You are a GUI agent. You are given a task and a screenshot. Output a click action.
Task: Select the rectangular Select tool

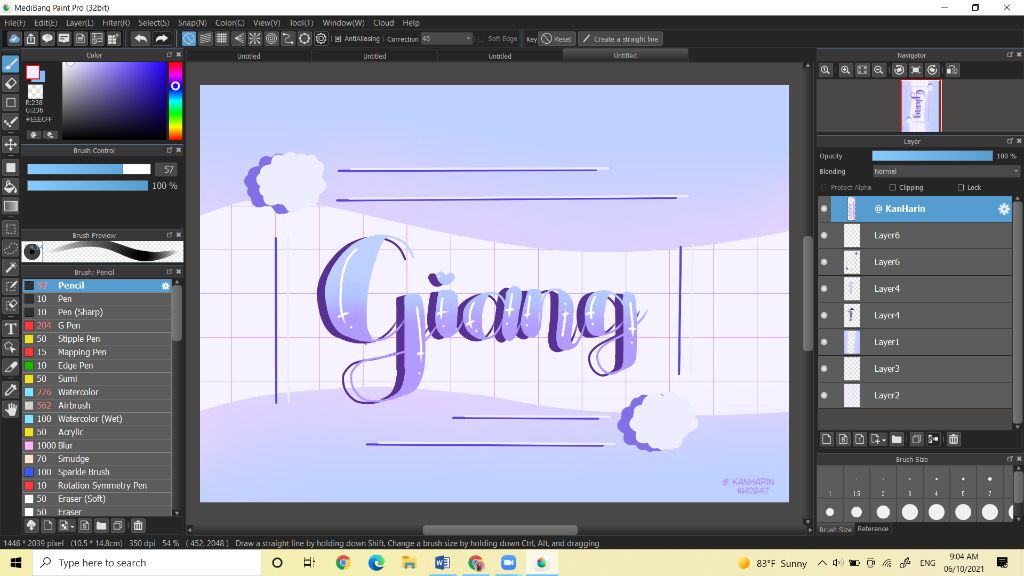[x=10, y=229]
